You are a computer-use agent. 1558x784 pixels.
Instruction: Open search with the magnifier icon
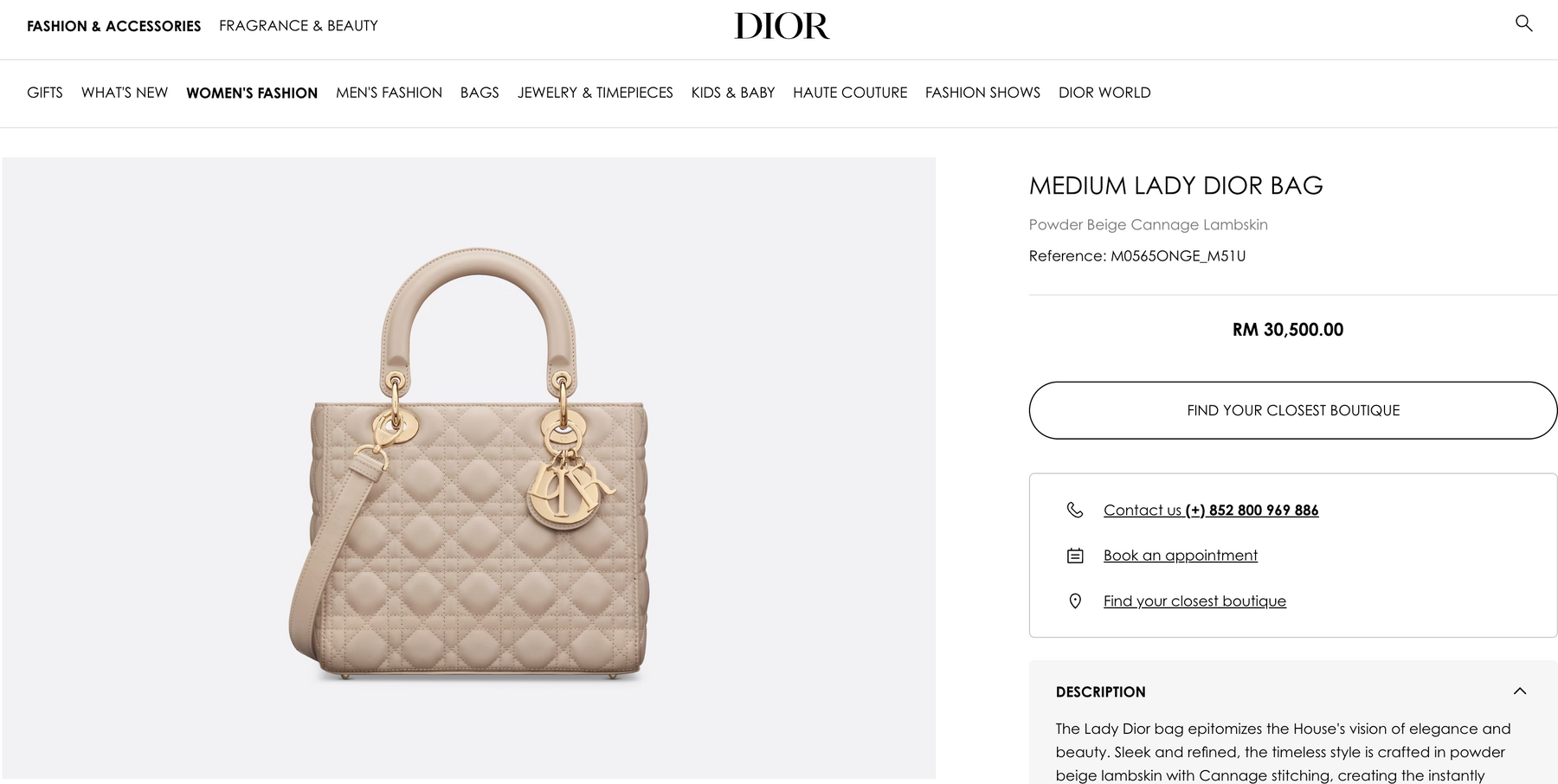1523,23
